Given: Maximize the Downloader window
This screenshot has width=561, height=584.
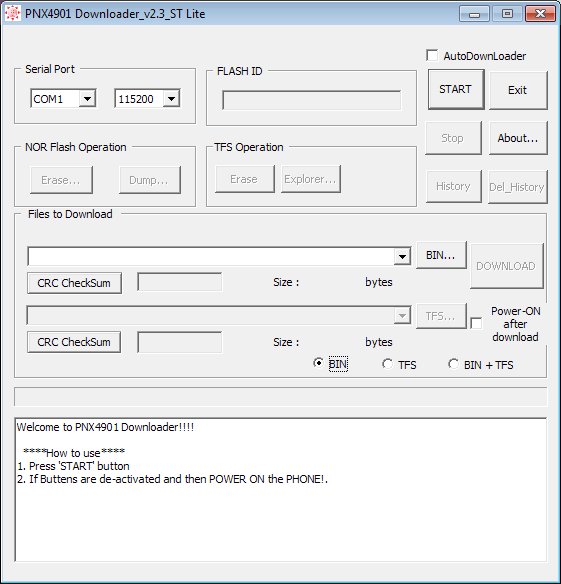Looking at the screenshot, I should 507,14.
